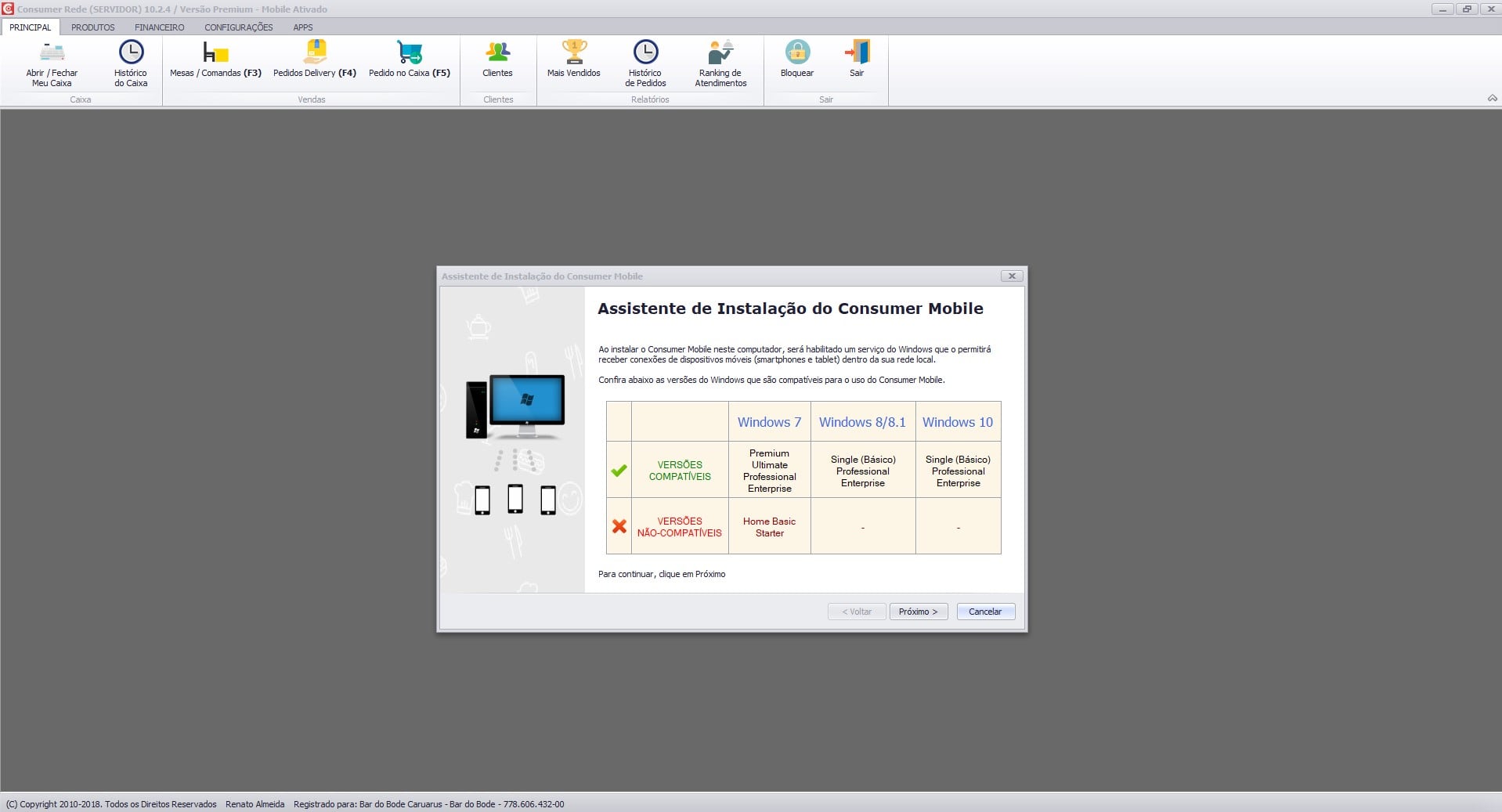Open the CONFIGURAÇÕES tab
The height and width of the screenshot is (812, 1502).
pyautogui.click(x=239, y=27)
